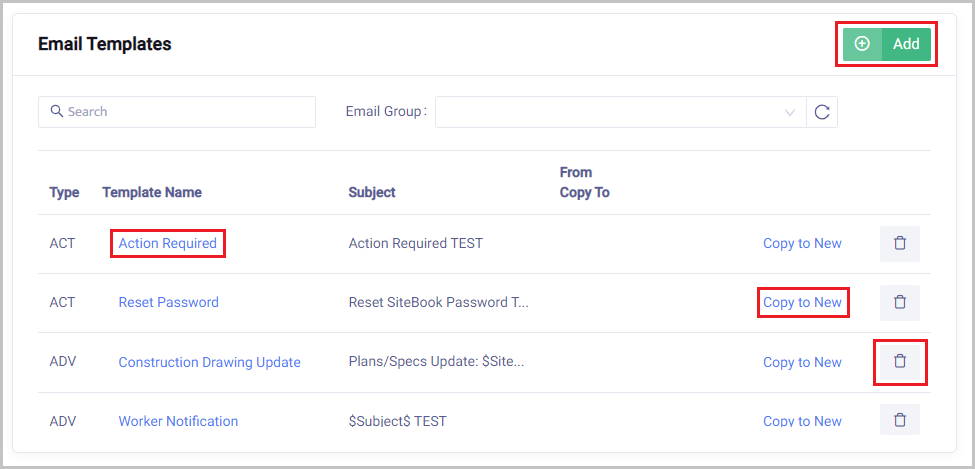Click the plus icon on Add button
975x469 pixels.
(862, 44)
